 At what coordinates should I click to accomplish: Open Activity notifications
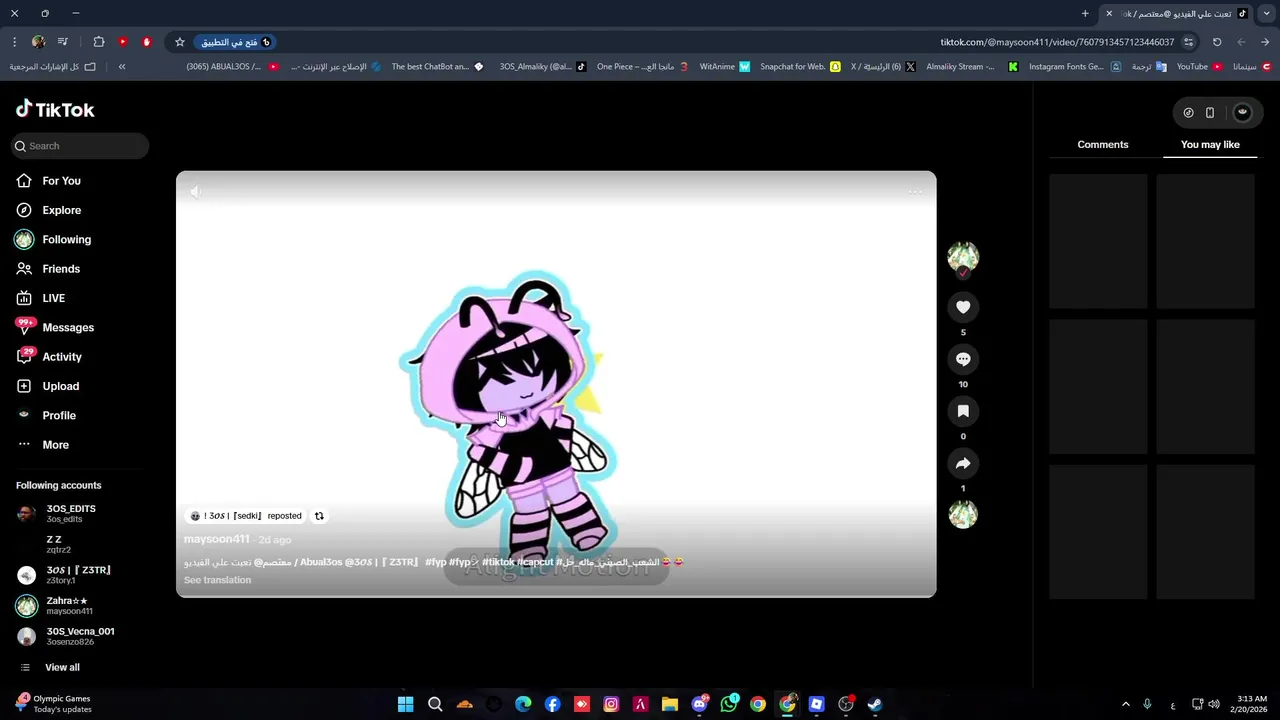click(x=48, y=357)
